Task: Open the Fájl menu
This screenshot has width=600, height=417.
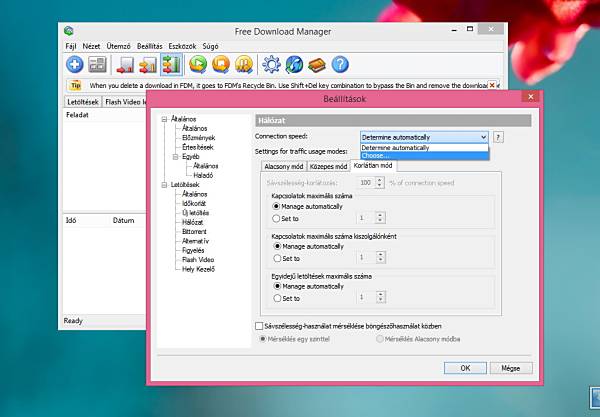Action: click(x=71, y=46)
